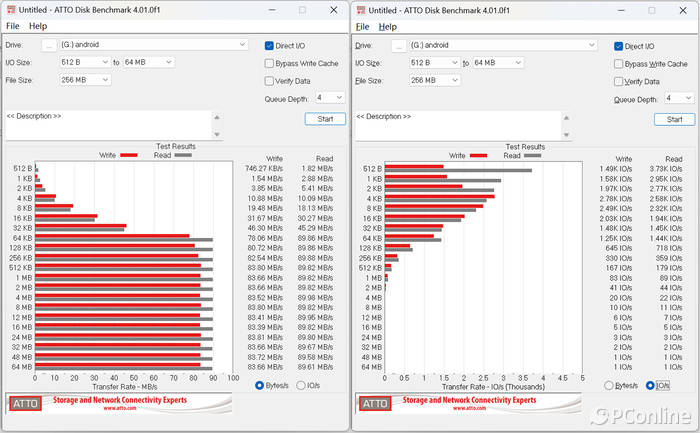
Task: Click the ATTO logo in the right window banner
Action: 374,402
